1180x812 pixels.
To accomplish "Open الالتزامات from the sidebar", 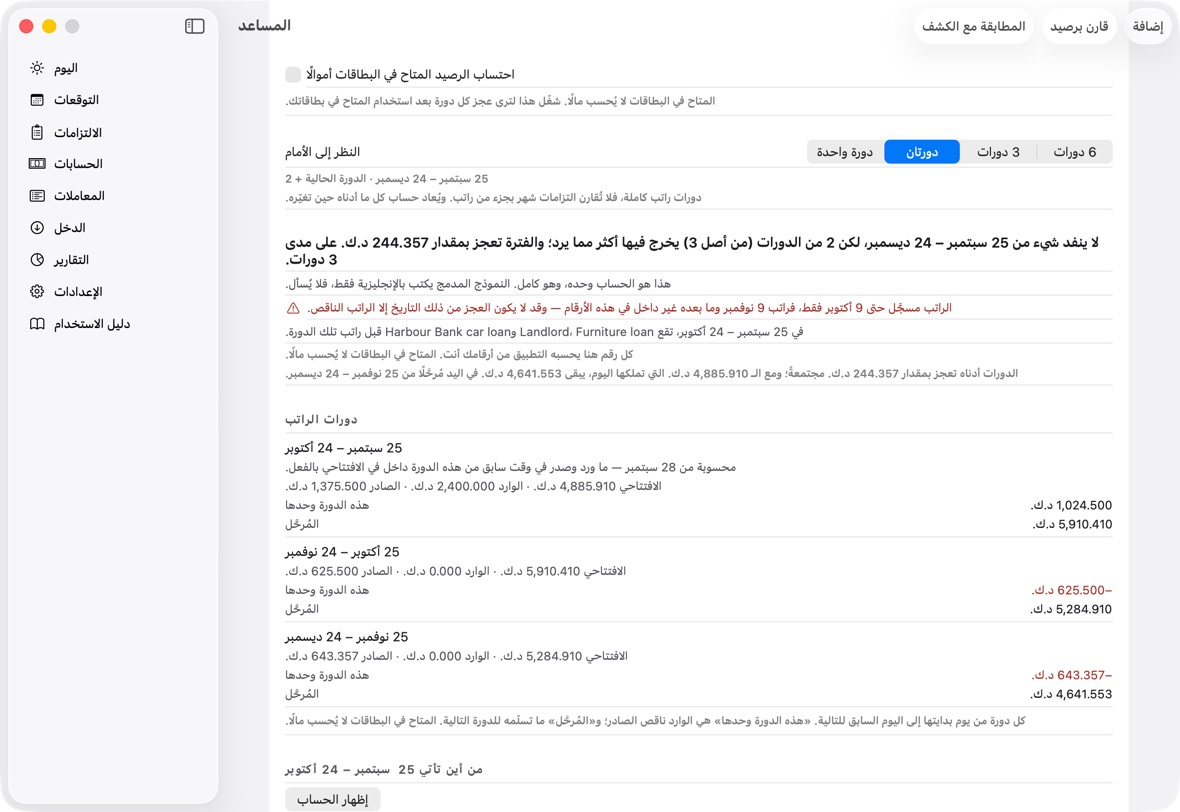I will 113,132.
